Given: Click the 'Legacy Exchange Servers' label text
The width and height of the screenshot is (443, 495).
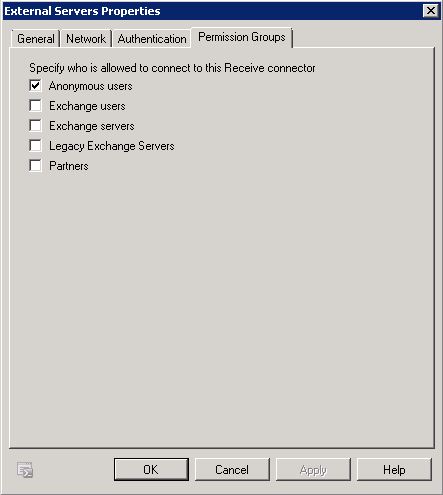Looking at the screenshot, I should click(x=112, y=146).
